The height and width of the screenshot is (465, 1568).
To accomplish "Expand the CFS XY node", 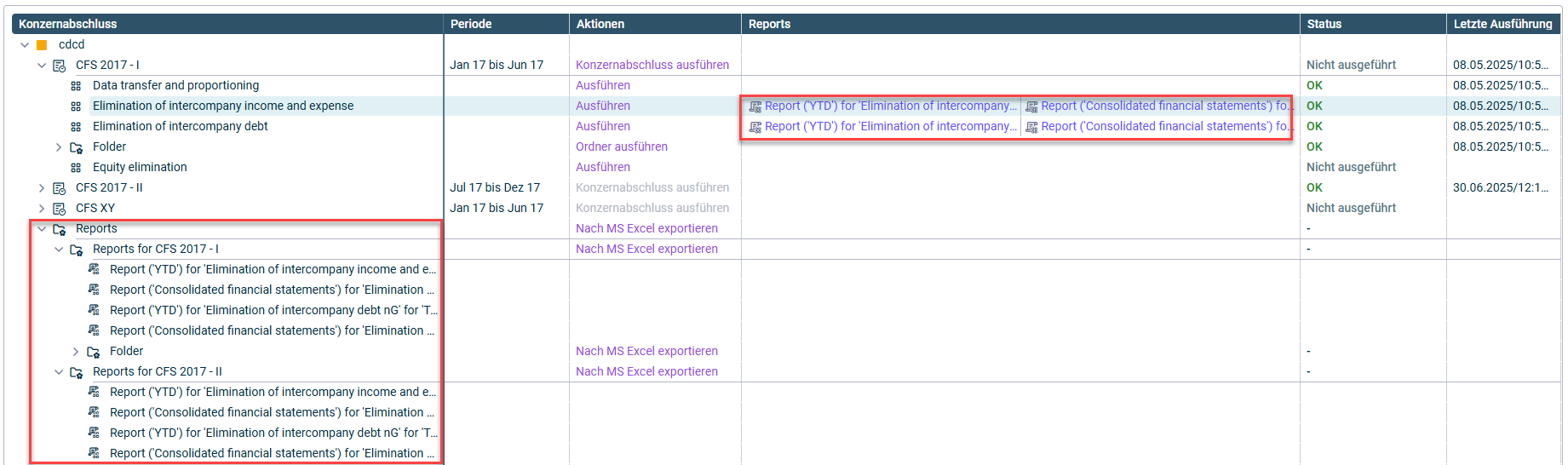I will pyautogui.click(x=42, y=209).
